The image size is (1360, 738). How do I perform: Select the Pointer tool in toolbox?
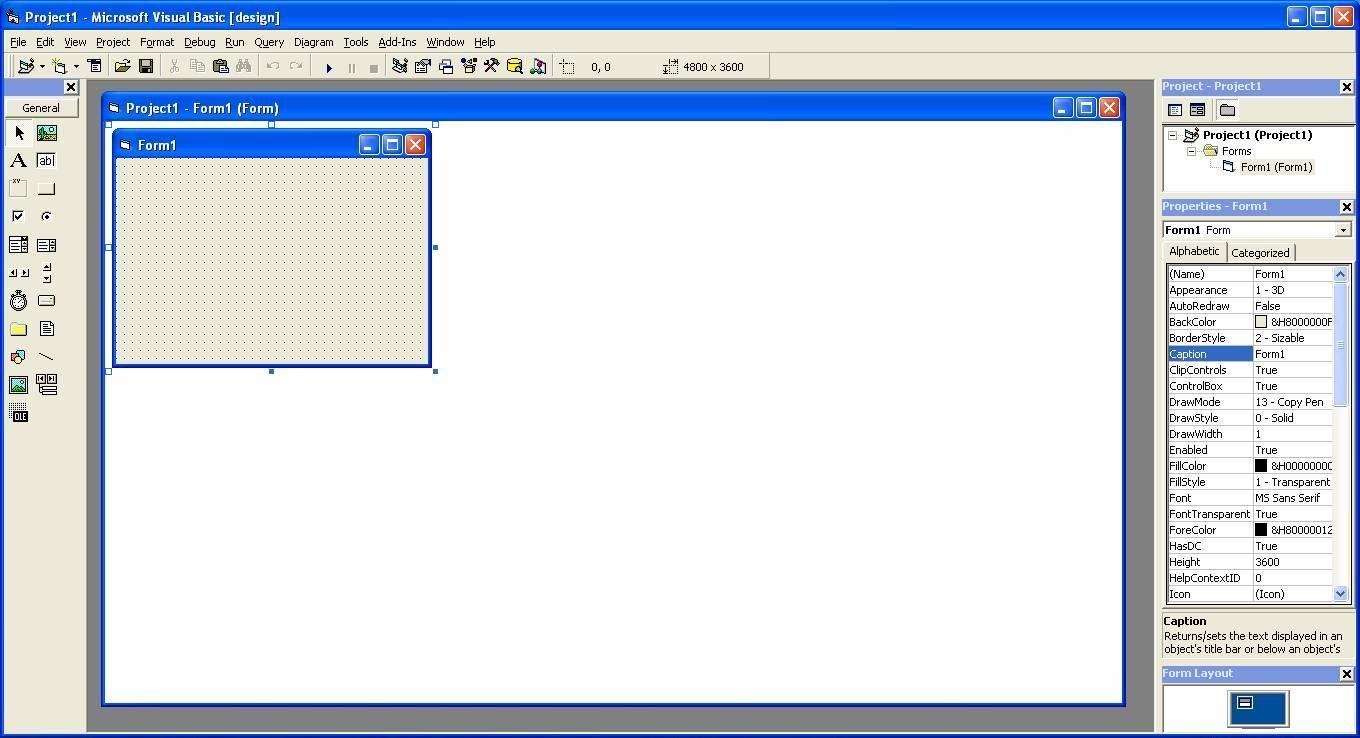pos(19,133)
